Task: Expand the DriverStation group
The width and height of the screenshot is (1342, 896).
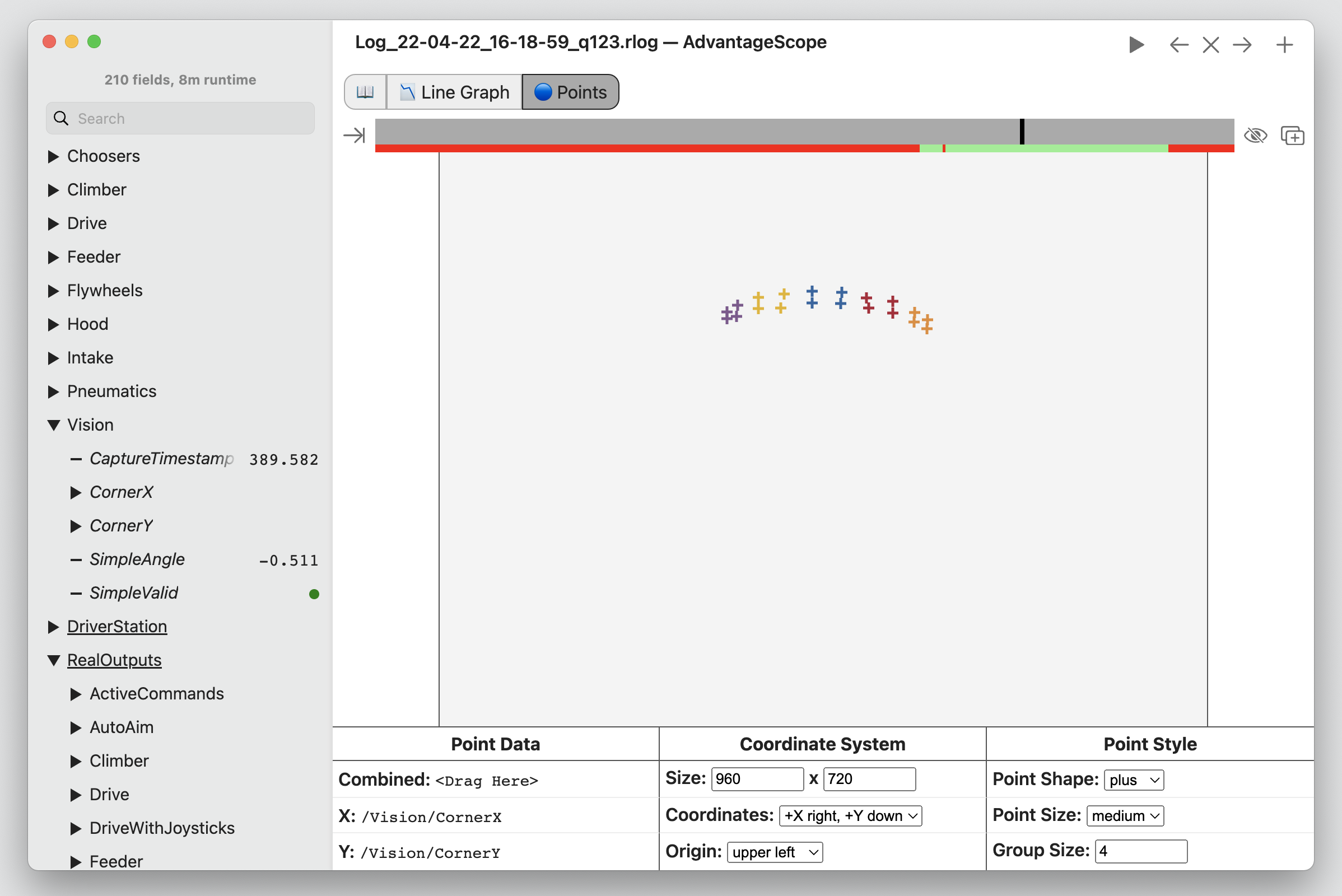Action: tap(53, 627)
